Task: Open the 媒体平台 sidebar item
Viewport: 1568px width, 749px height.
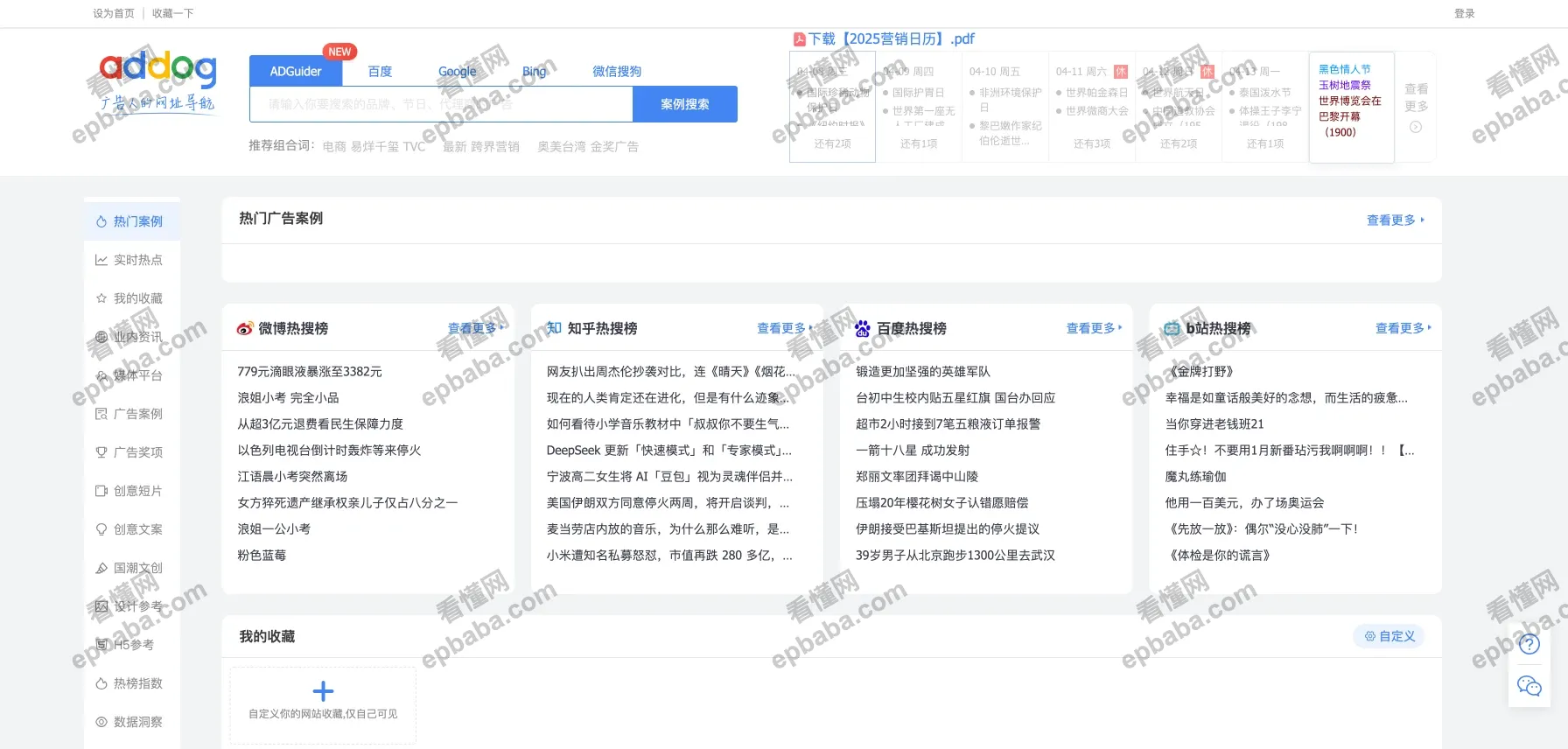Action: [x=132, y=375]
